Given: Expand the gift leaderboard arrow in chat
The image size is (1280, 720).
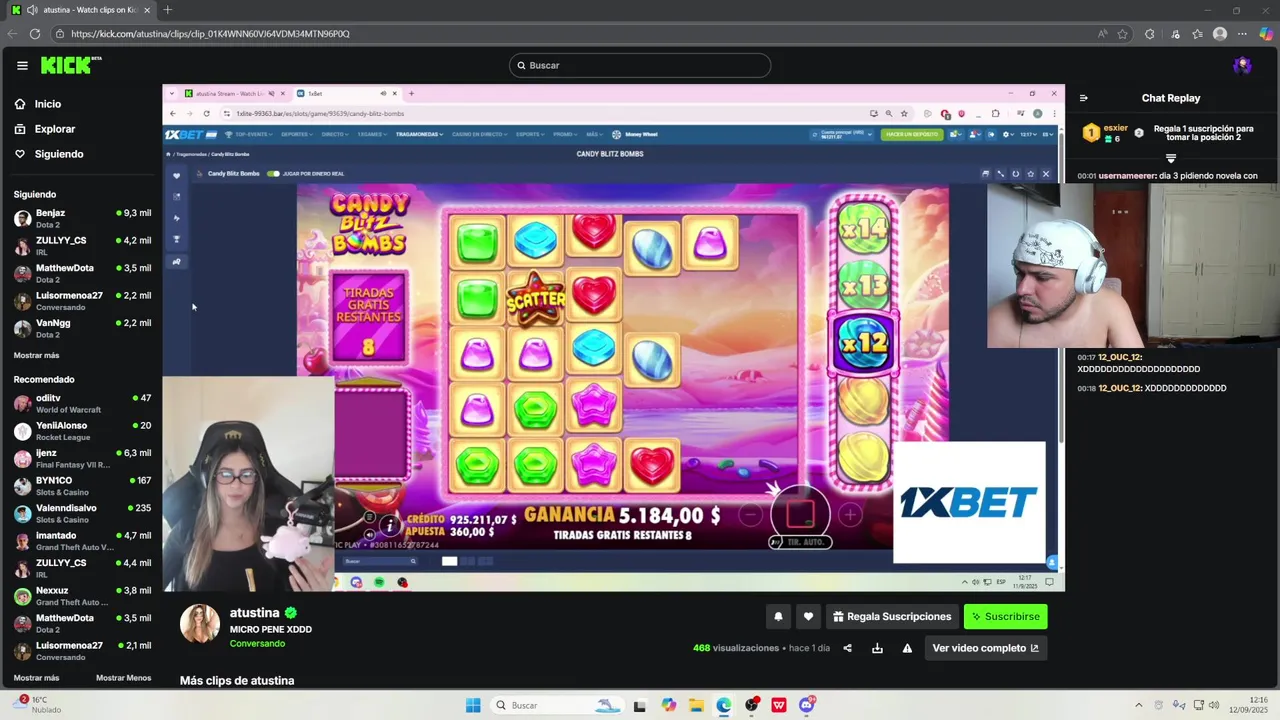Looking at the screenshot, I should [x=1170, y=159].
